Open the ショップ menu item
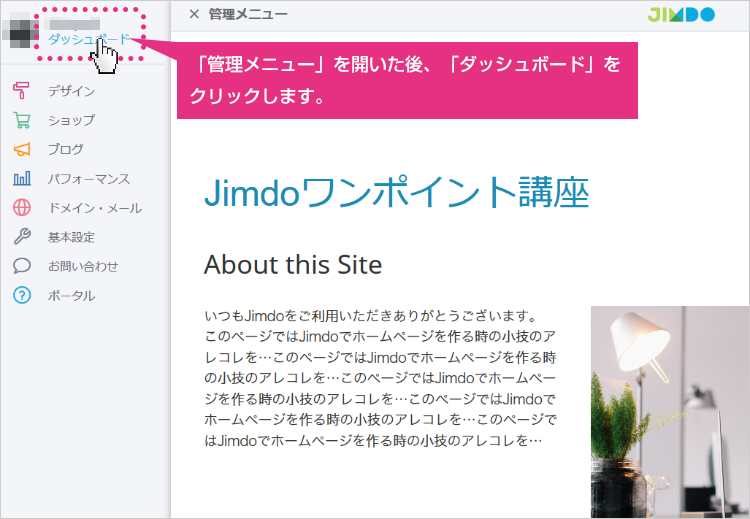This screenshot has height=519, width=750. [x=71, y=120]
